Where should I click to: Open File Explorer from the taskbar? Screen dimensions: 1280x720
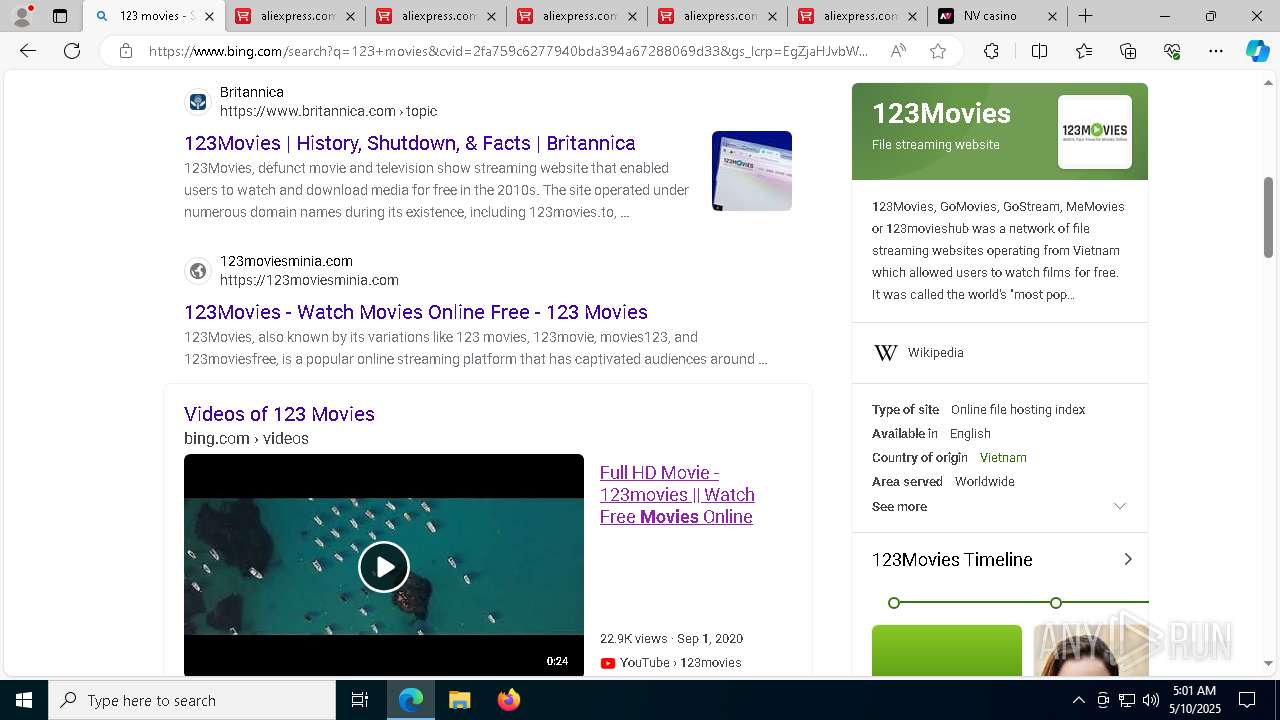[x=460, y=700]
